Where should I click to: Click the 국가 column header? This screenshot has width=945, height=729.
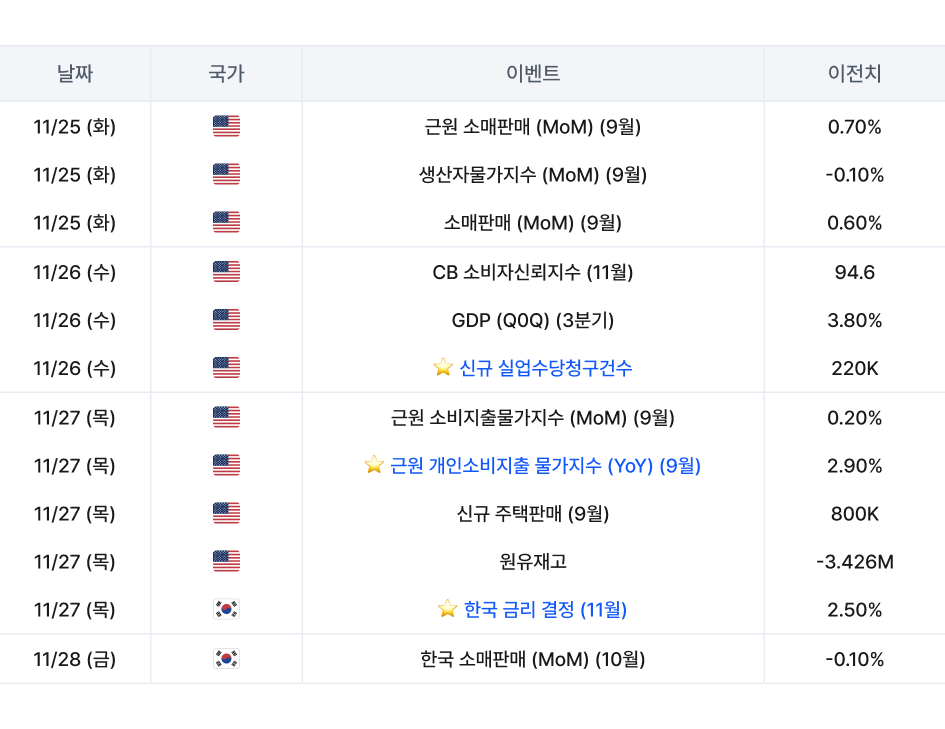tap(226, 74)
